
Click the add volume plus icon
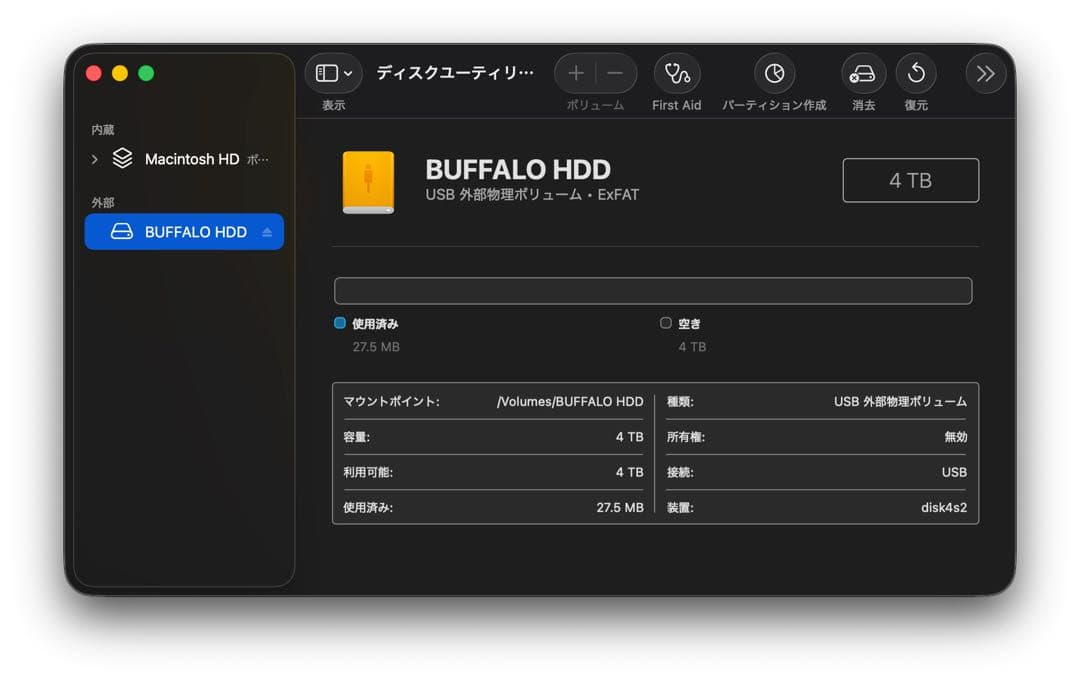click(x=576, y=72)
